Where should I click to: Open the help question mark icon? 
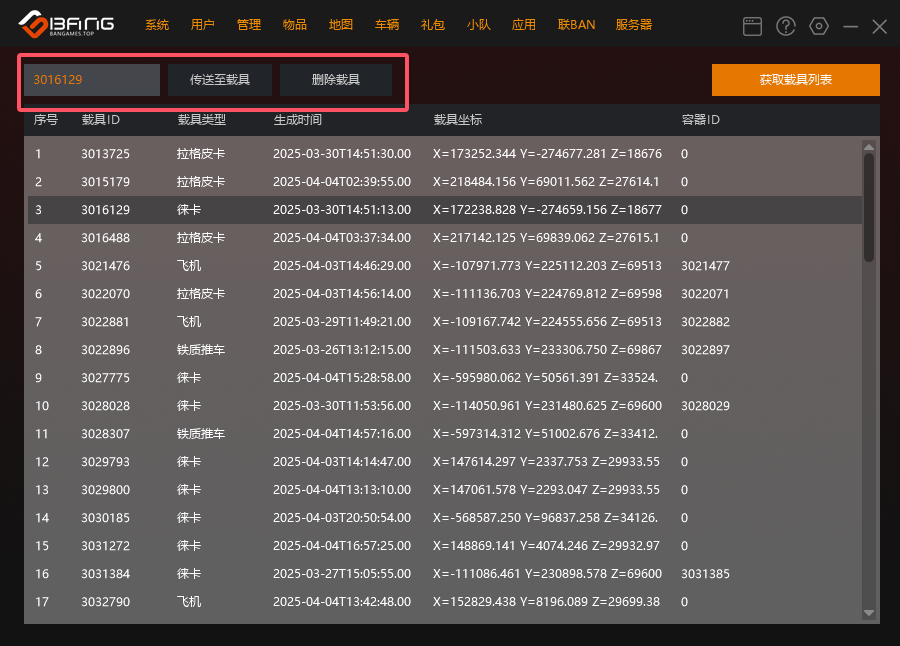pos(785,26)
